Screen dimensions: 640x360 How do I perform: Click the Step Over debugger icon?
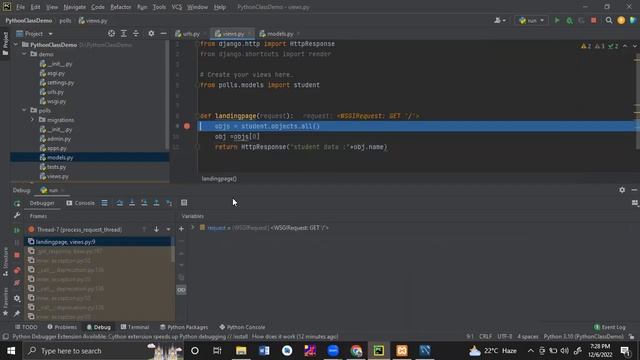(x=120, y=203)
